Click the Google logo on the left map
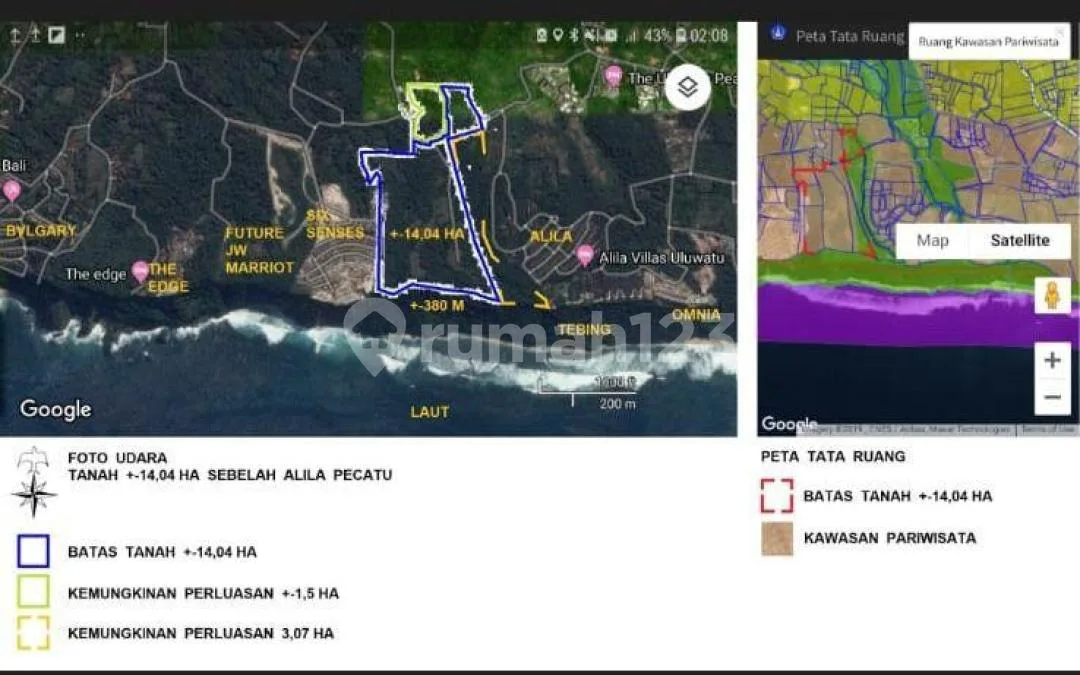 [56, 410]
